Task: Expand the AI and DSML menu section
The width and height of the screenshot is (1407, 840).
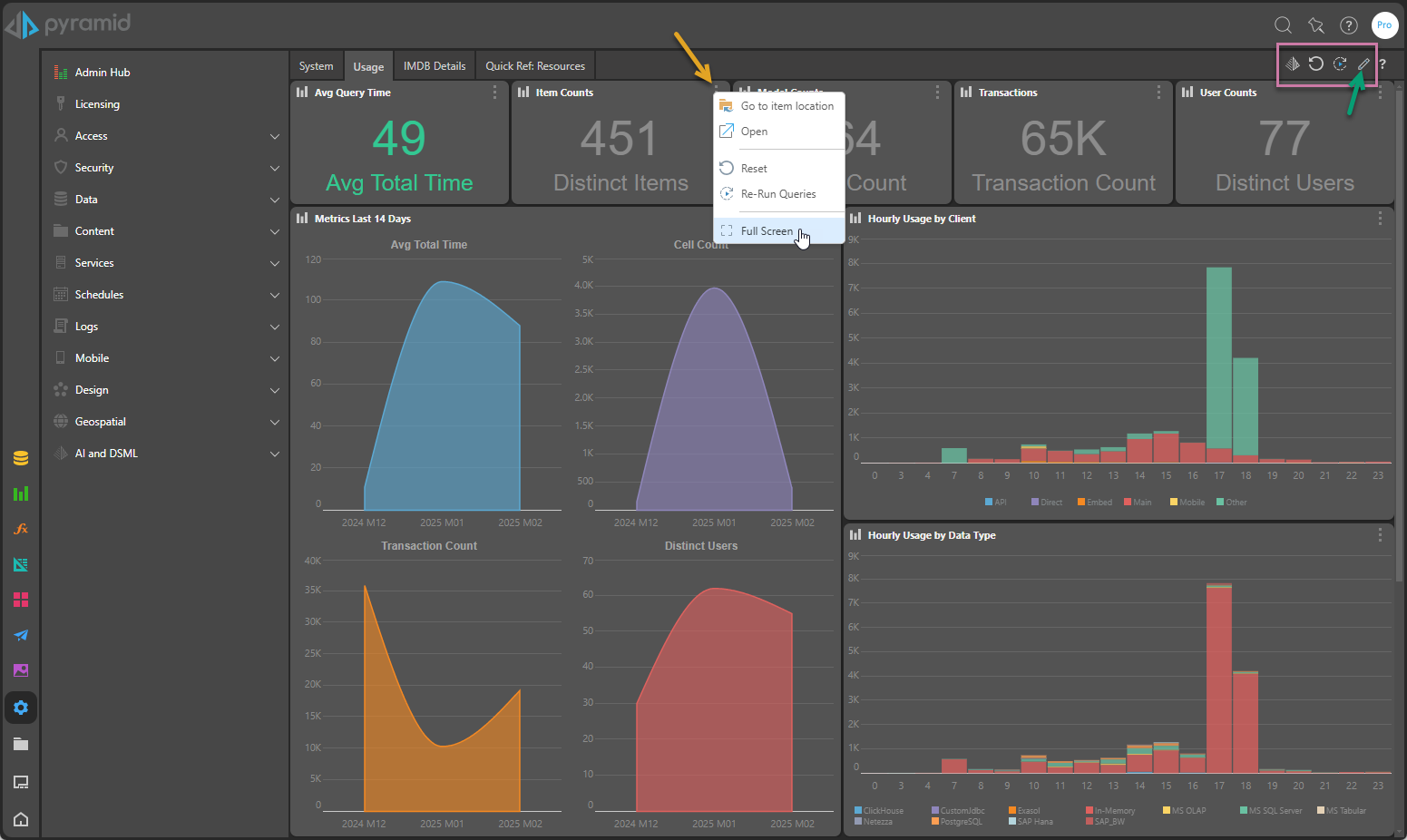Action: [274, 454]
